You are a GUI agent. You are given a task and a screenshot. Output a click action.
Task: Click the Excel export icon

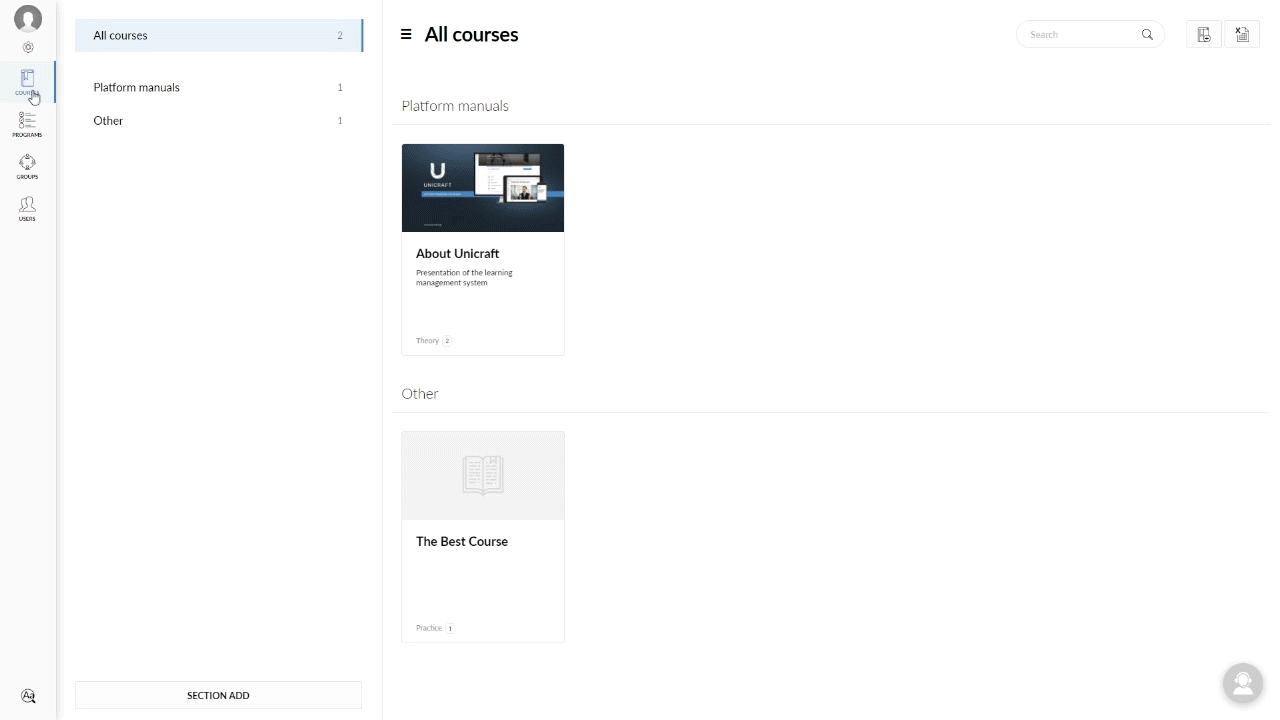click(x=1242, y=34)
